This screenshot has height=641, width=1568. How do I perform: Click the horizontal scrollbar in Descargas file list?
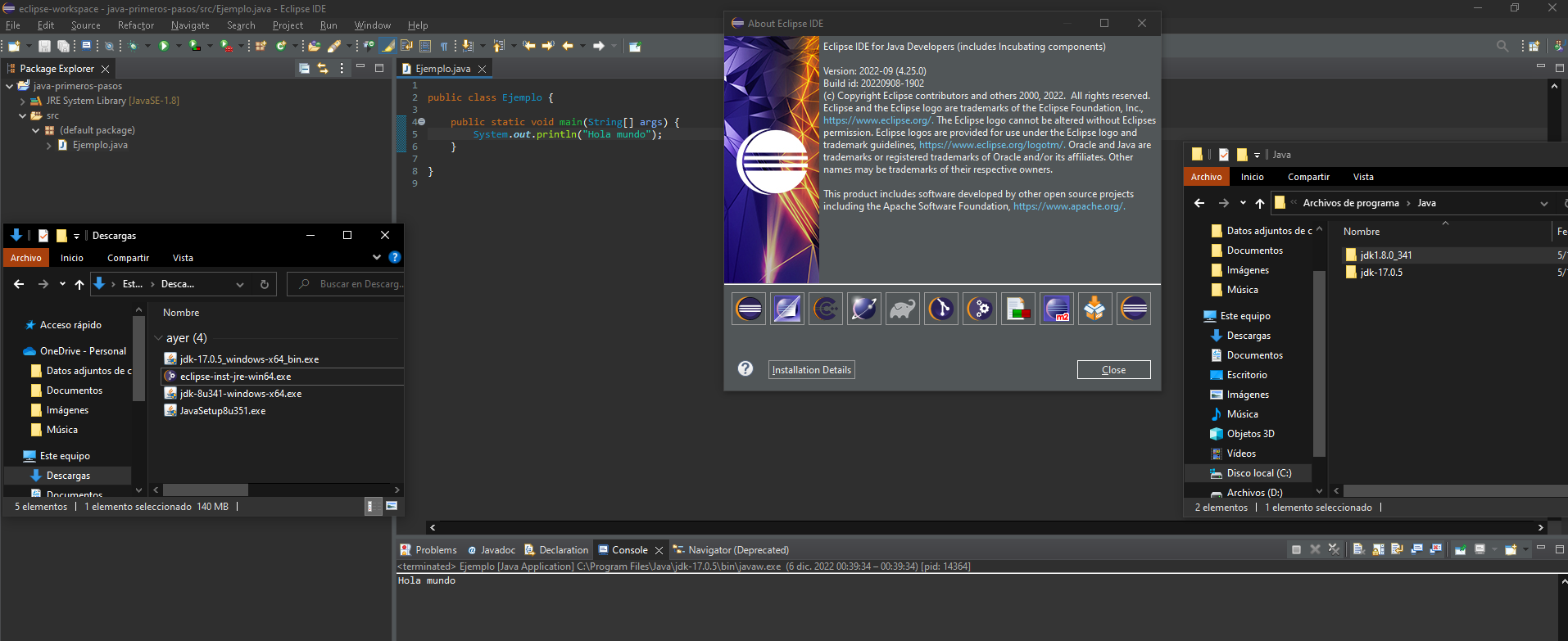tap(205, 490)
